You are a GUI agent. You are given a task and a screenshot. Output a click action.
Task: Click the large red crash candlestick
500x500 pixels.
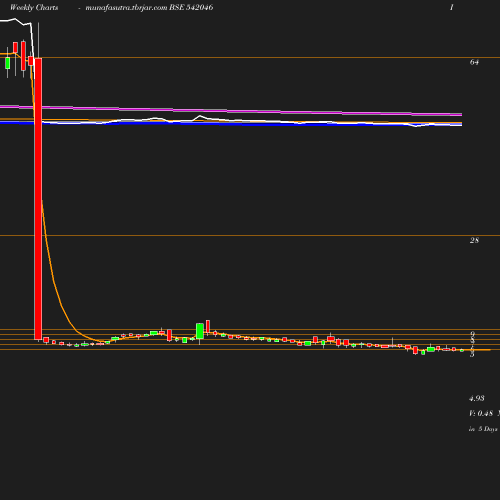click(38, 199)
